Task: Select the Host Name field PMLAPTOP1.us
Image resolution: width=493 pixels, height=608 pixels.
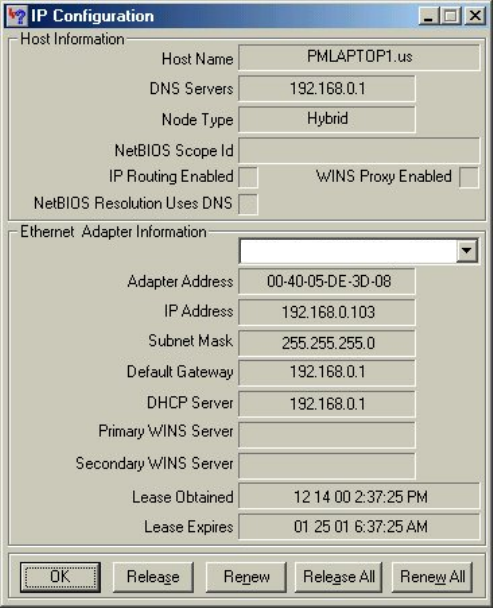Action: (359, 58)
